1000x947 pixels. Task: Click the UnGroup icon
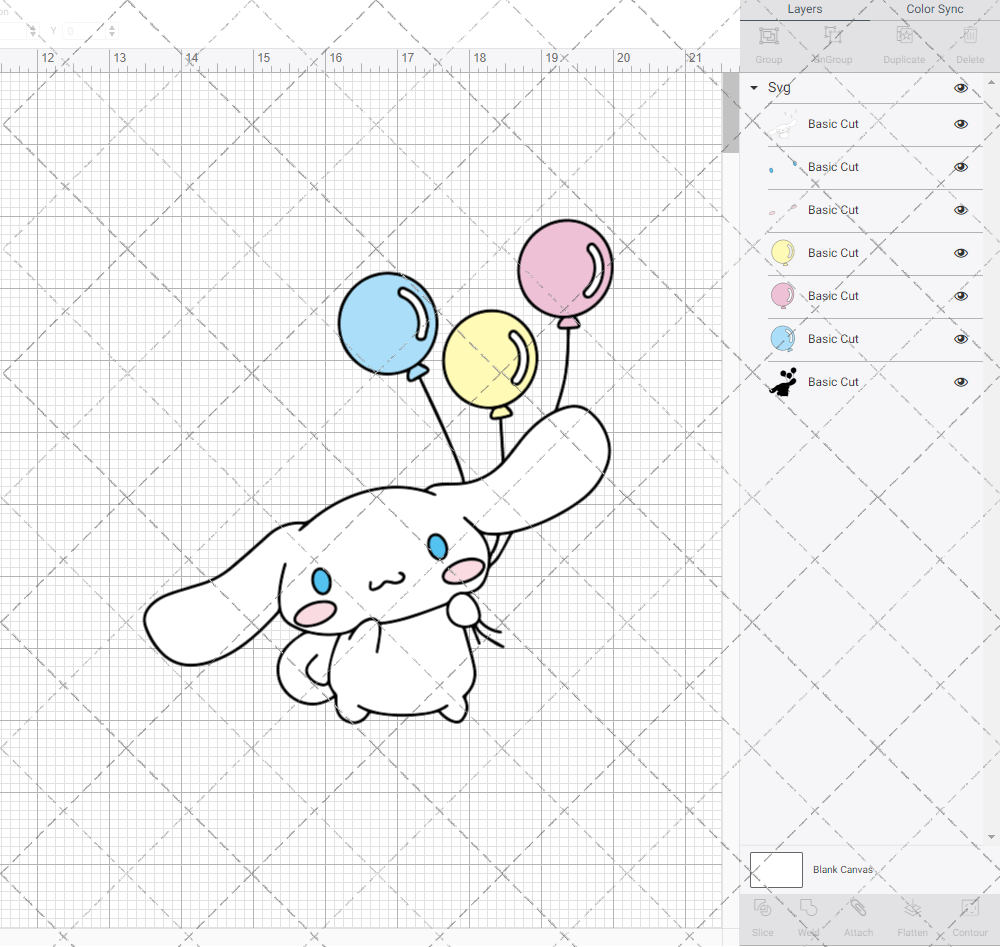coord(832,36)
